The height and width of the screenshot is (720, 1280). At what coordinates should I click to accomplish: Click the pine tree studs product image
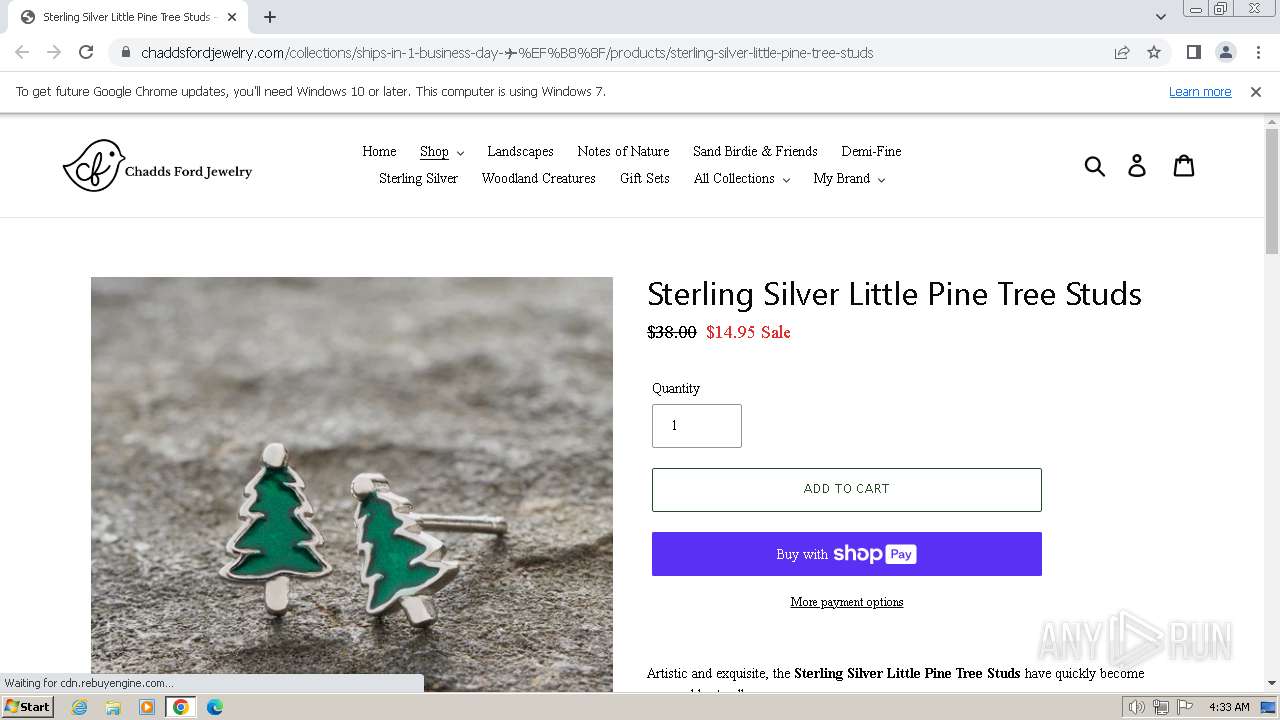[x=351, y=484]
